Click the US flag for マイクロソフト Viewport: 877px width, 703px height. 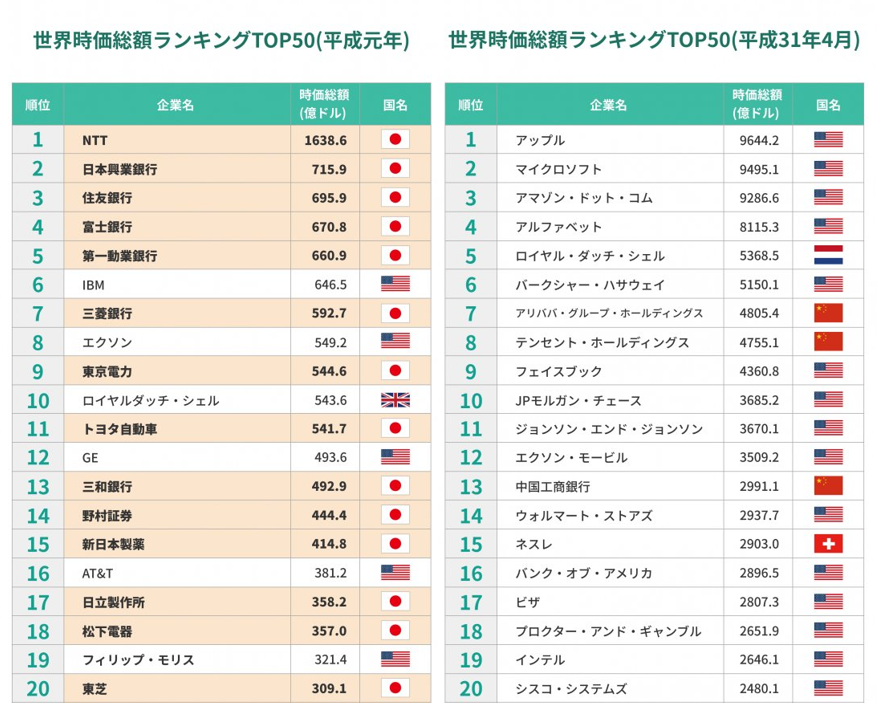click(828, 168)
